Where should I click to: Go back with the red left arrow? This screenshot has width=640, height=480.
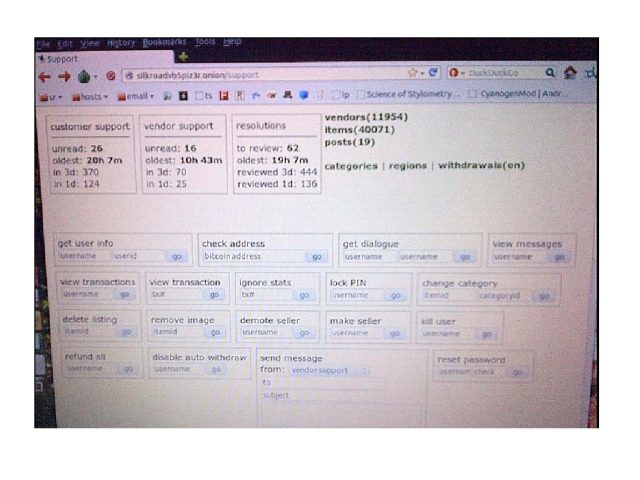coord(44,77)
